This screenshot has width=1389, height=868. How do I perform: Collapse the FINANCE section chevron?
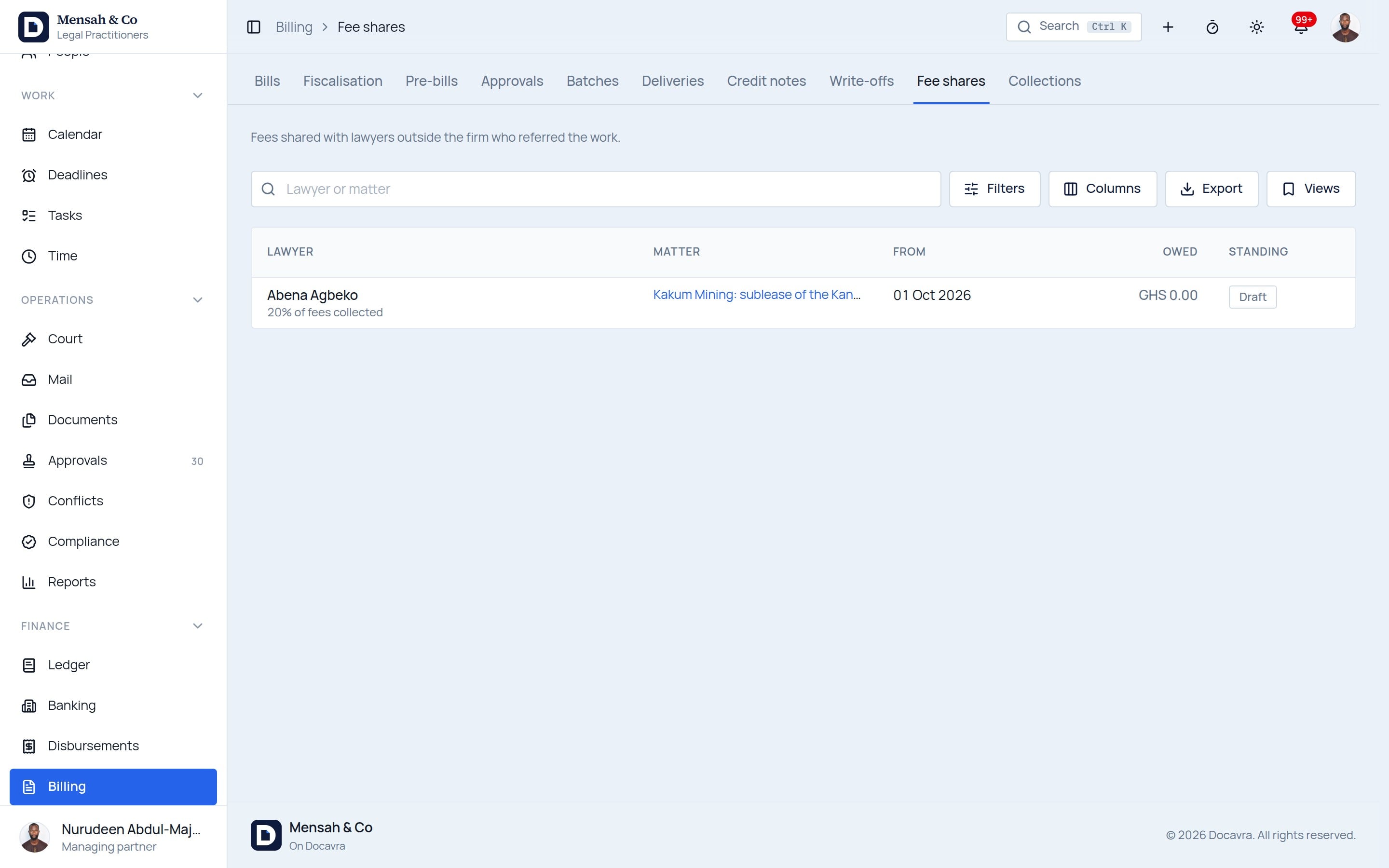click(x=197, y=626)
